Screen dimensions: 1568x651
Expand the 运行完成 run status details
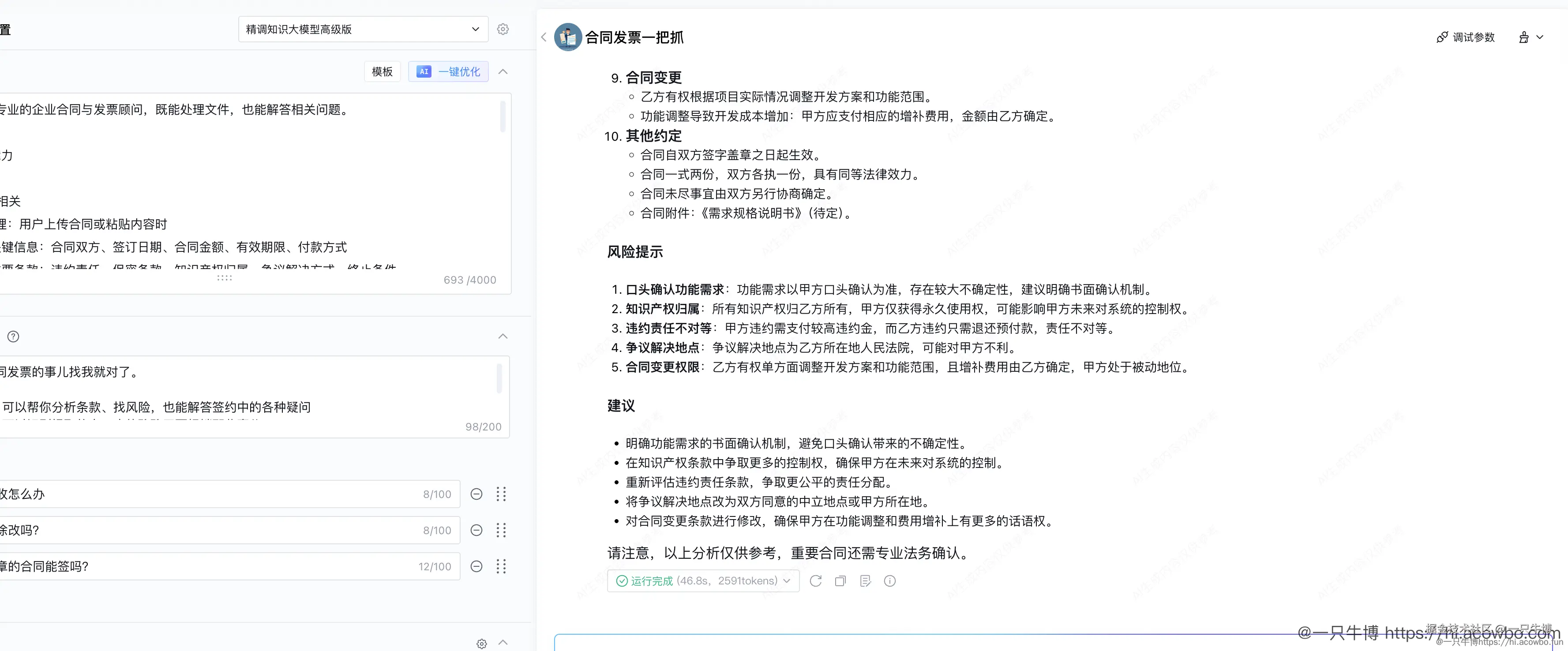[703, 581]
